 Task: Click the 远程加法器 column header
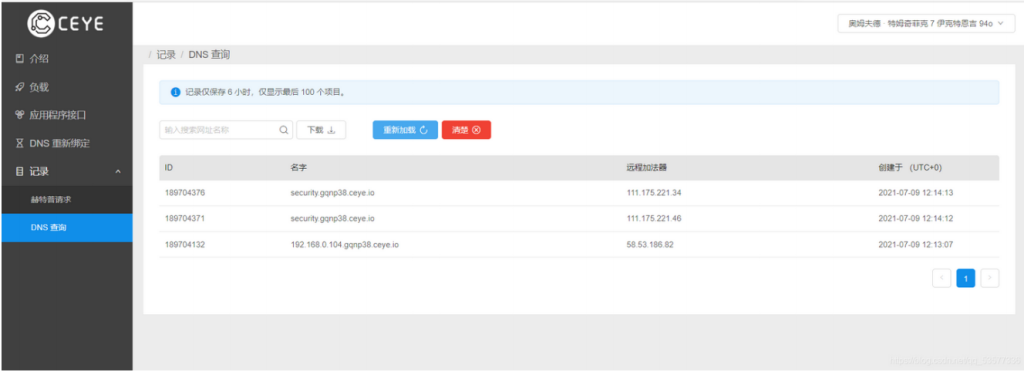tap(646, 168)
